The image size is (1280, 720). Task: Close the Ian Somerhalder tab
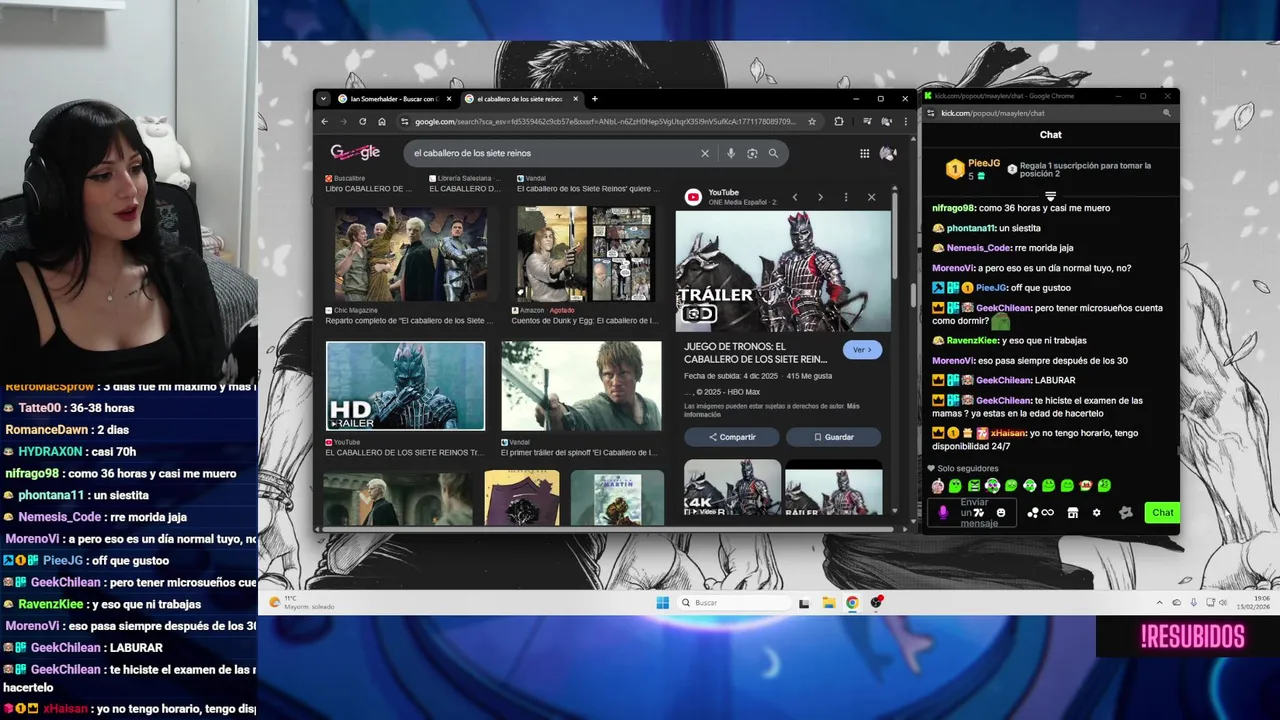pyautogui.click(x=449, y=99)
